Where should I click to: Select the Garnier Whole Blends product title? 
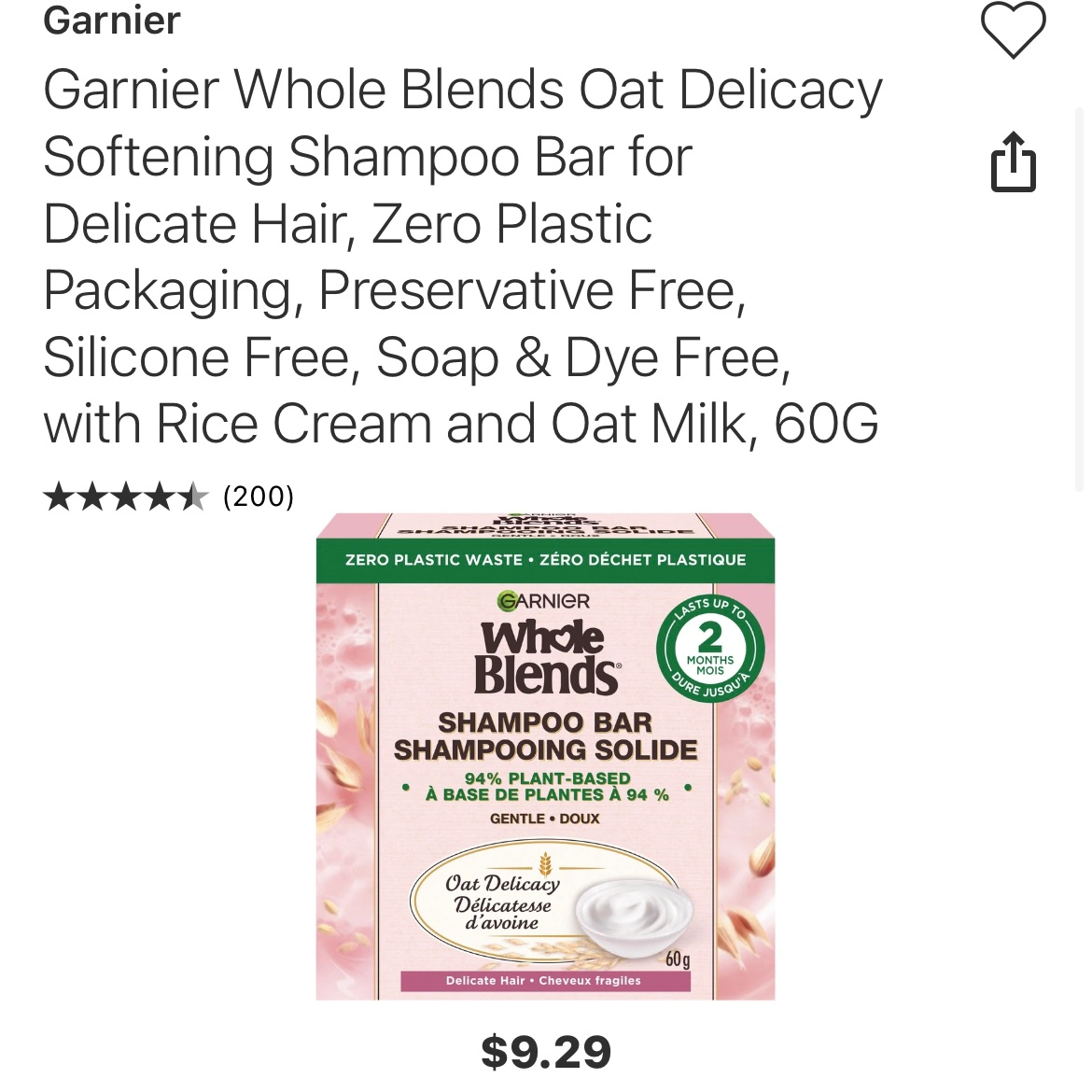[462, 257]
